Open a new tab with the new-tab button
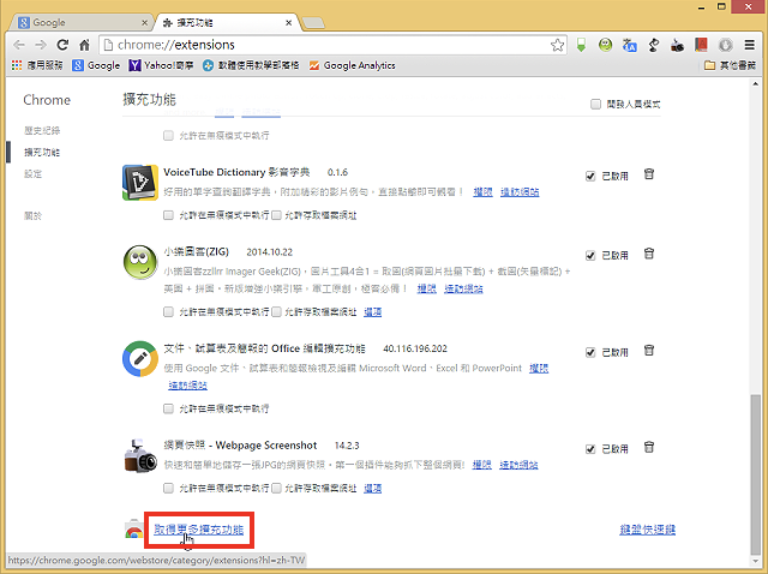 313,23
